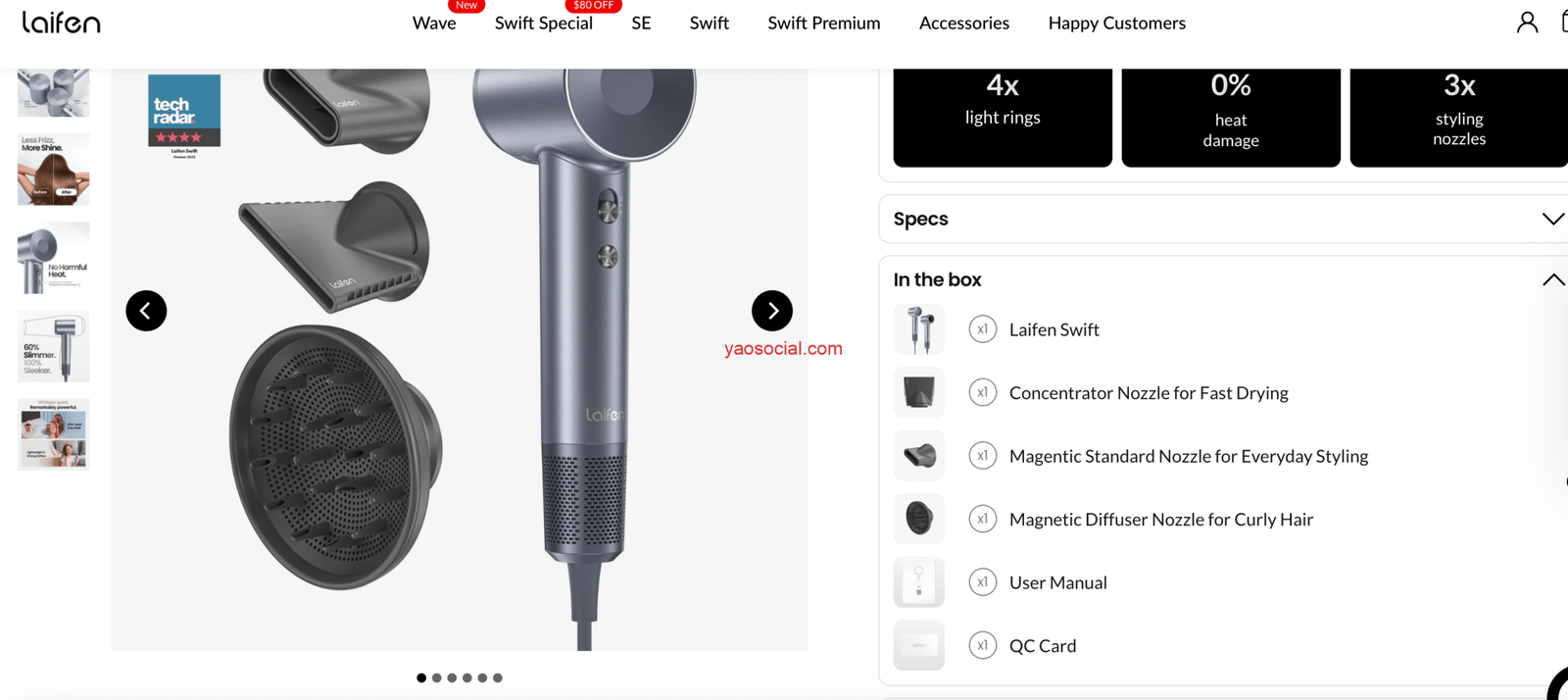Click the QC Card item image

[x=919, y=645]
